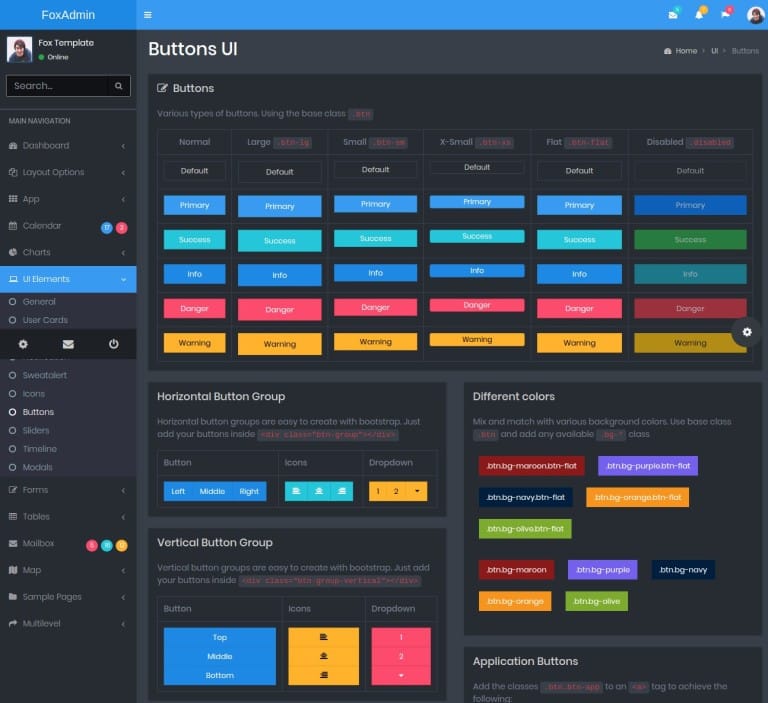Screen dimensions: 768x703
Task: Open the vertical group dropdown caret
Action: (401, 675)
